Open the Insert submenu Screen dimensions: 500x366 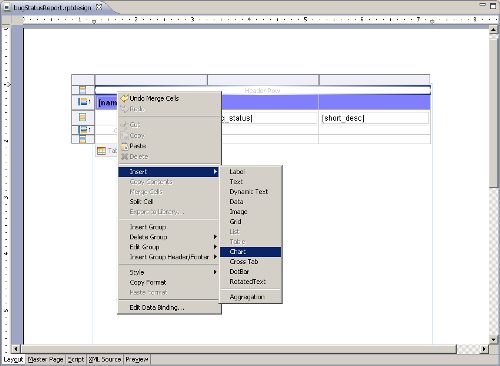(169, 172)
